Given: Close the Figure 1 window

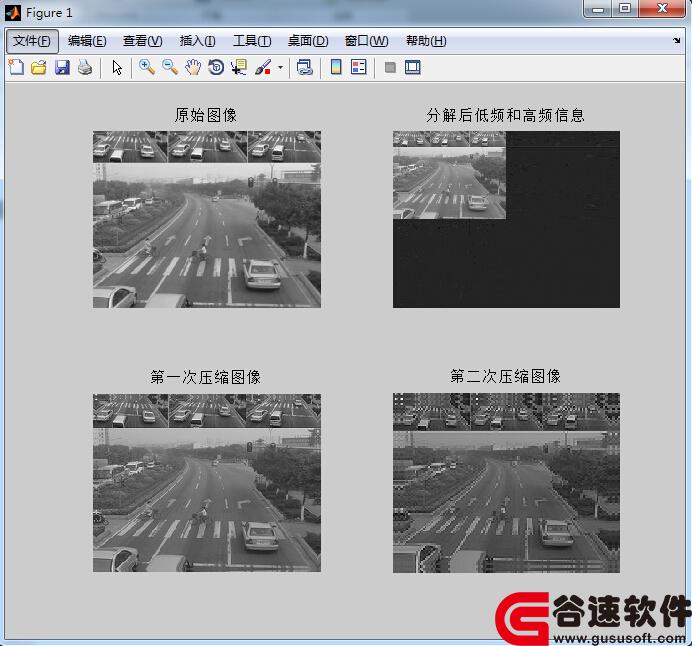Looking at the screenshot, I should pyautogui.click(x=662, y=9).
